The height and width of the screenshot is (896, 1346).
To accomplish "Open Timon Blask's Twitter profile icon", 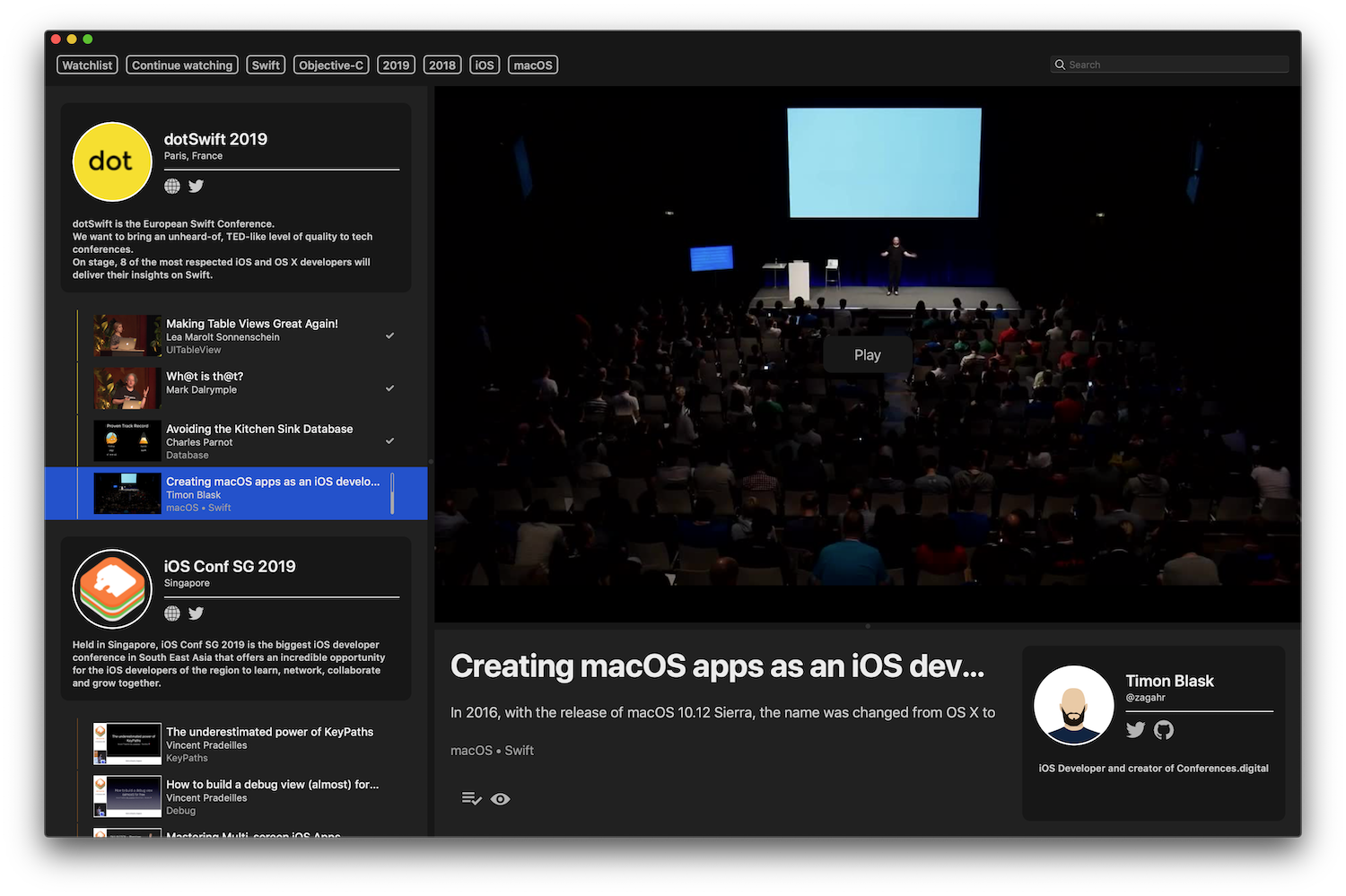I will pyautogui.click(x=1135, y=730).
